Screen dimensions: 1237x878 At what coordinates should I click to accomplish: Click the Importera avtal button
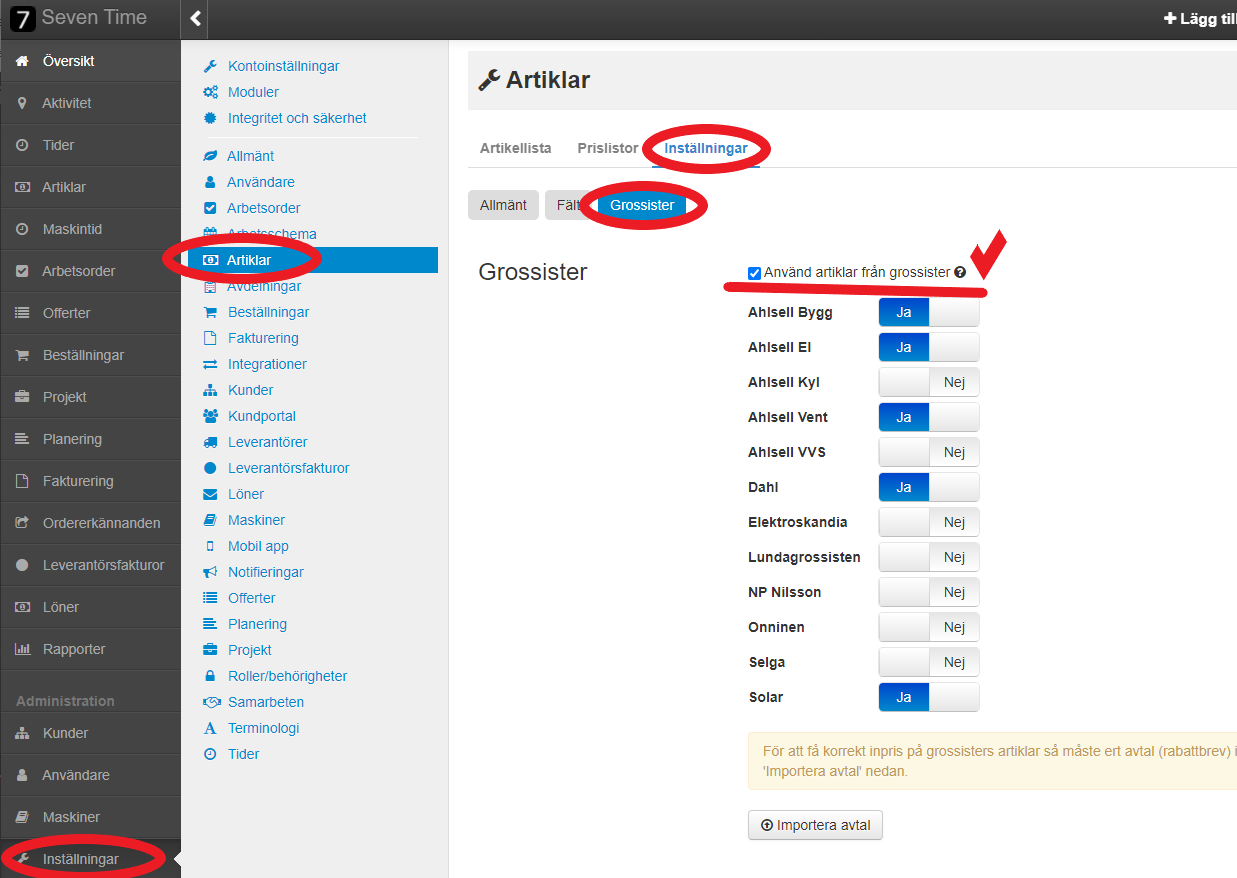pos(815,826)
